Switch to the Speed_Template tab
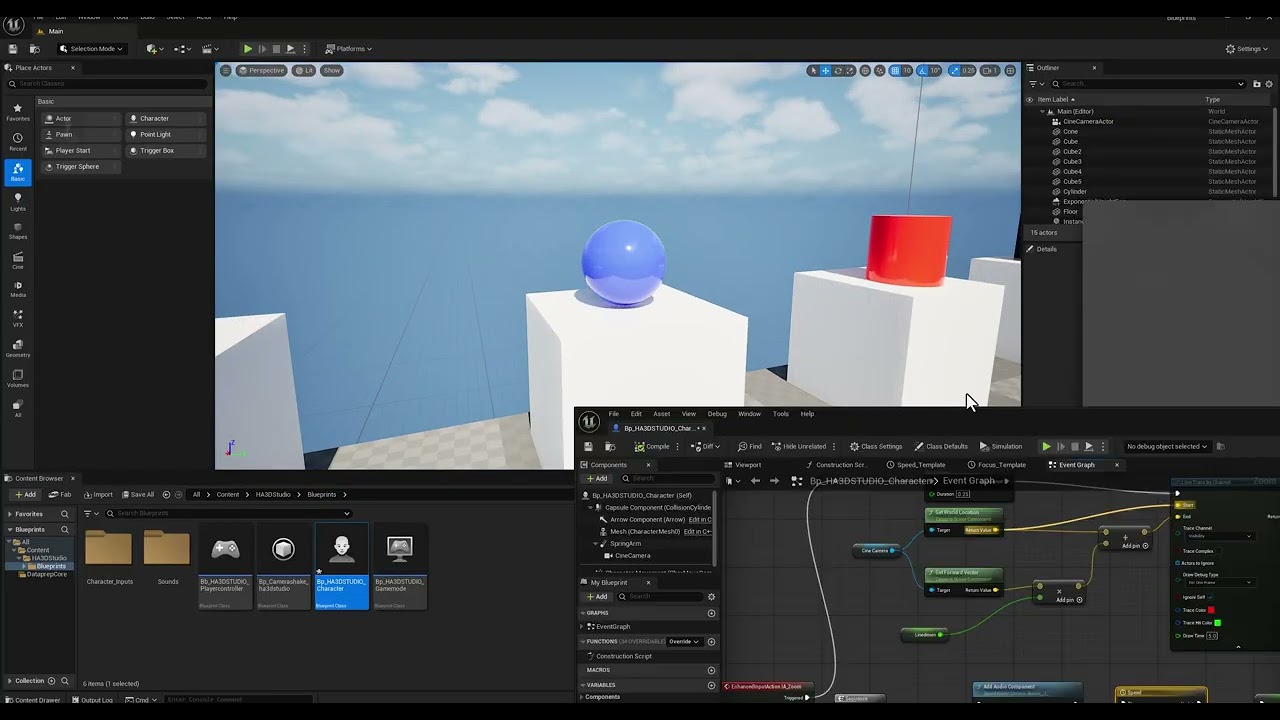 [x=916, y=465]
